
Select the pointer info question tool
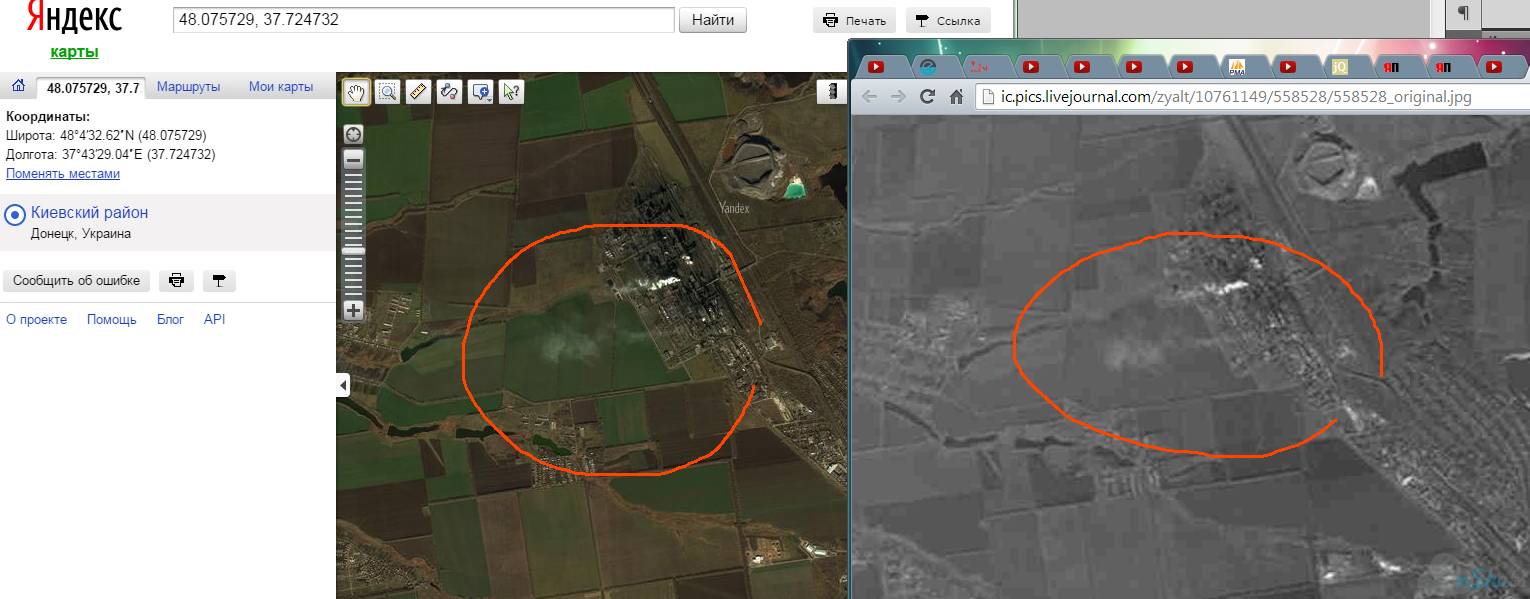(511, 91)
